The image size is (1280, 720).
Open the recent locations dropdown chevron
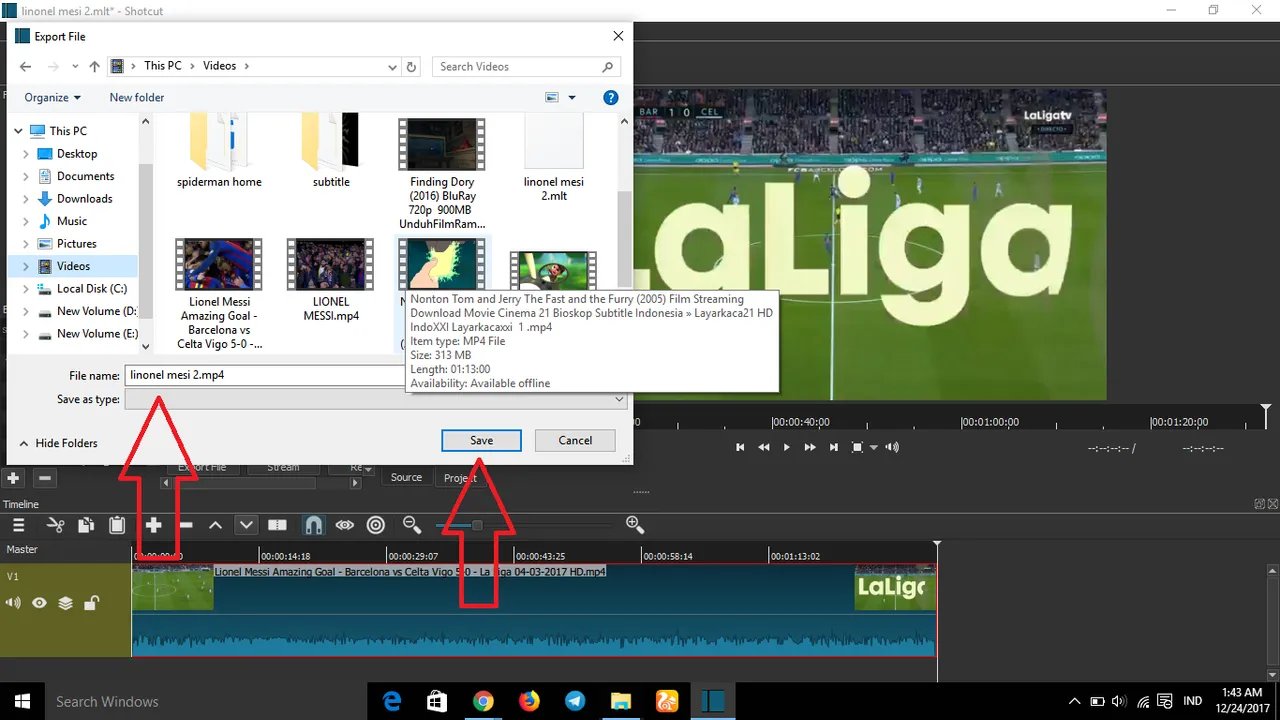point(75,67)
